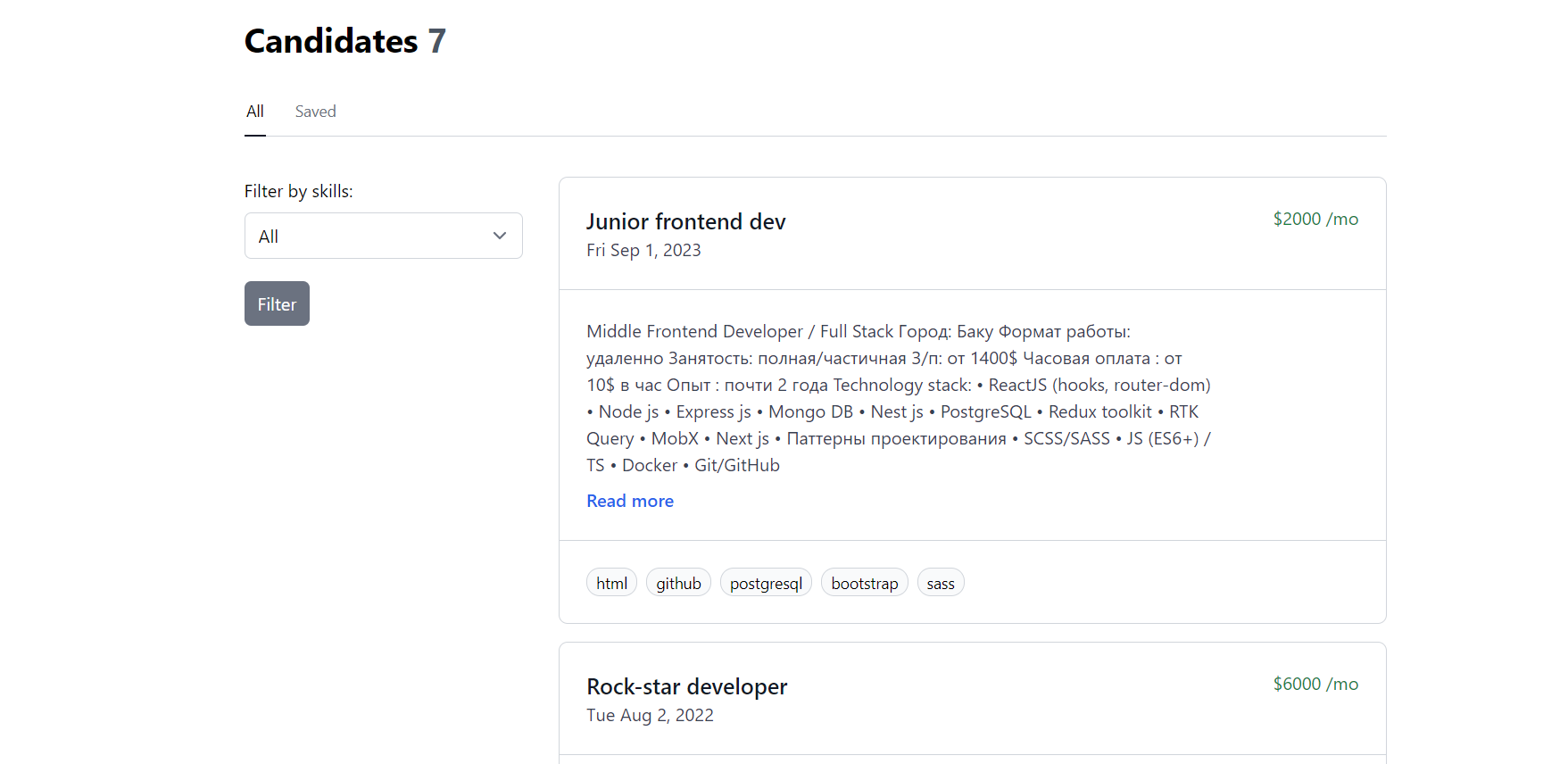
Task: Click the Middle Frontend Developer description text
Action: click(x=899, y=398)
